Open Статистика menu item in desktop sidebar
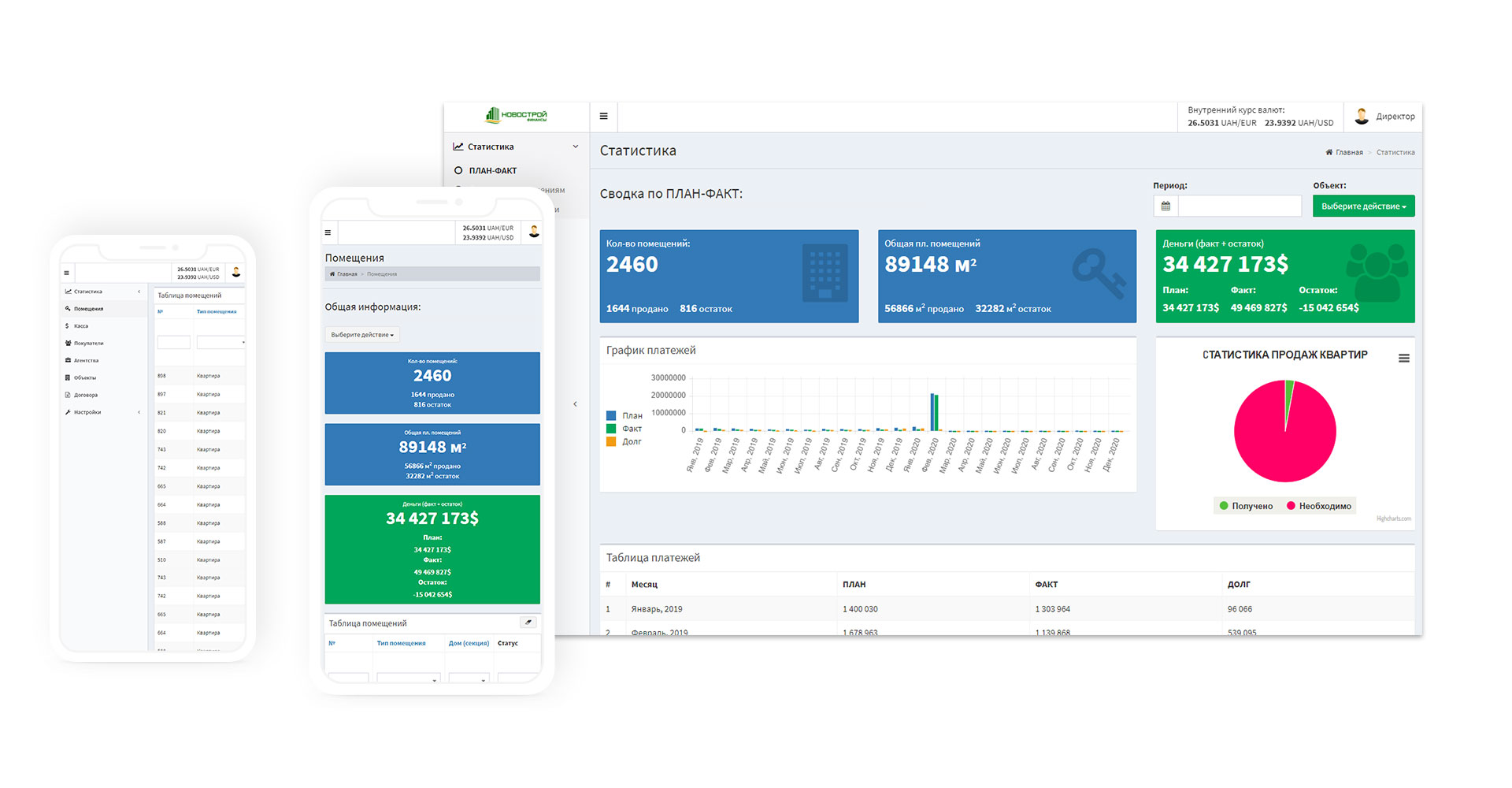 click(x=516, y=147)
